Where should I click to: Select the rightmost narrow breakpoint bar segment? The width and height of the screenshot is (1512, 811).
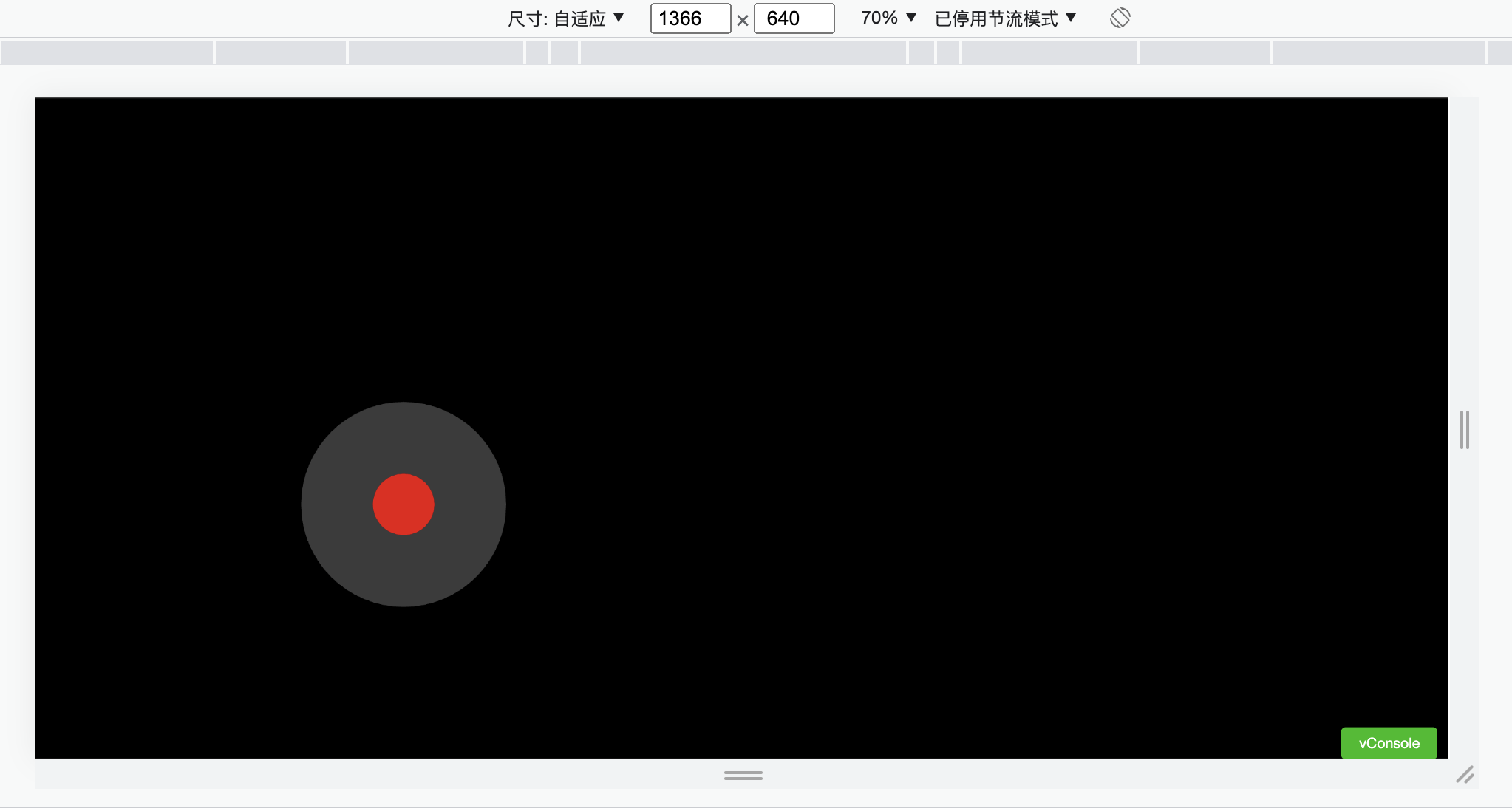[1500, 53]
